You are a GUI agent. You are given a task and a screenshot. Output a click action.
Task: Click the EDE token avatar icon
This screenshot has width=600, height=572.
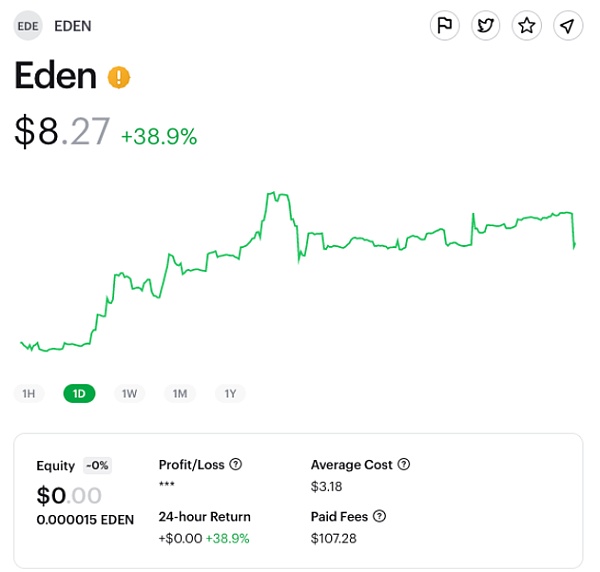28,25
